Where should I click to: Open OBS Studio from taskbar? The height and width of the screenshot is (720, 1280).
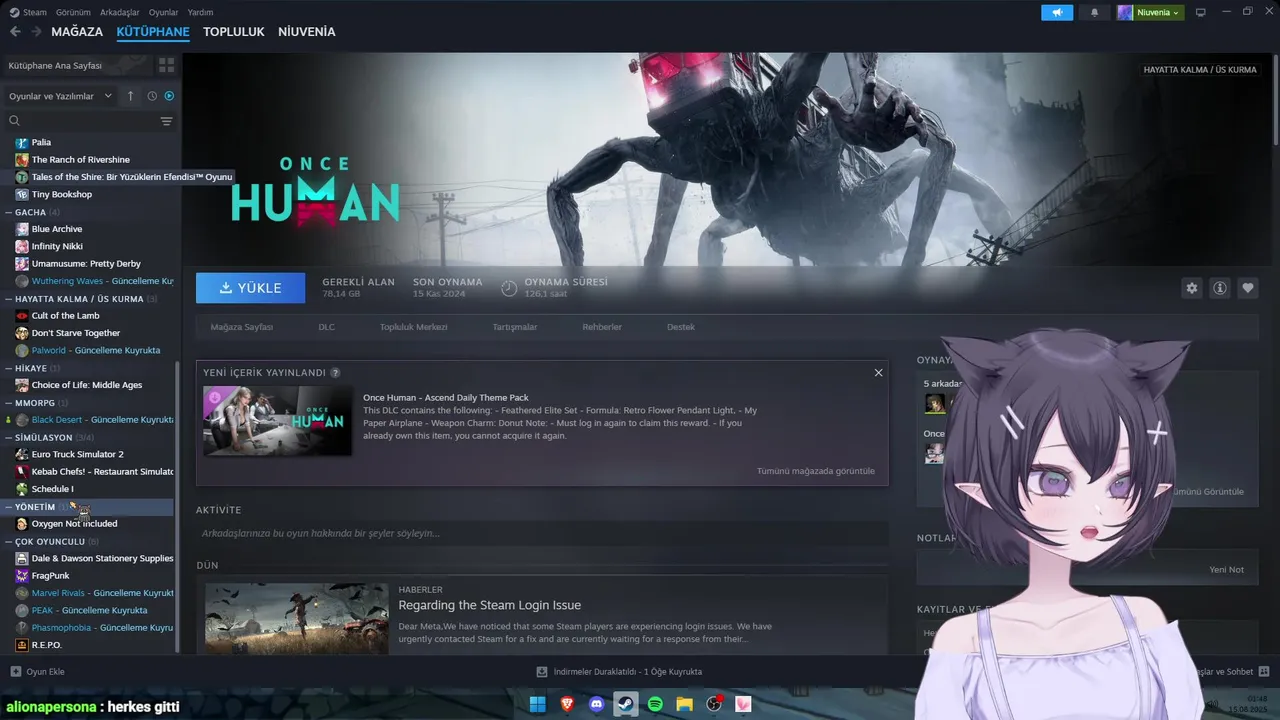pyautogui.click(x=714, y=704)
